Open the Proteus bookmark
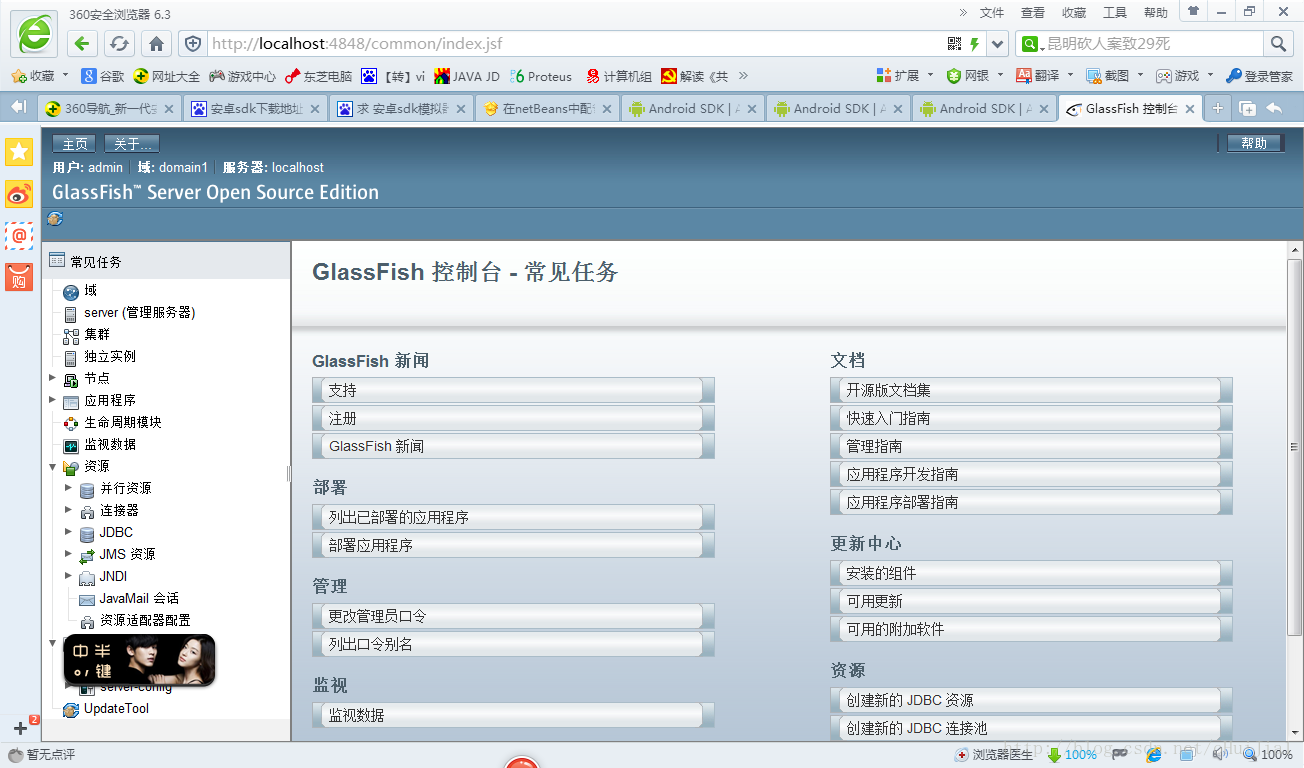The height and width of the screenshot is (768, 1304). click(541, 76)
